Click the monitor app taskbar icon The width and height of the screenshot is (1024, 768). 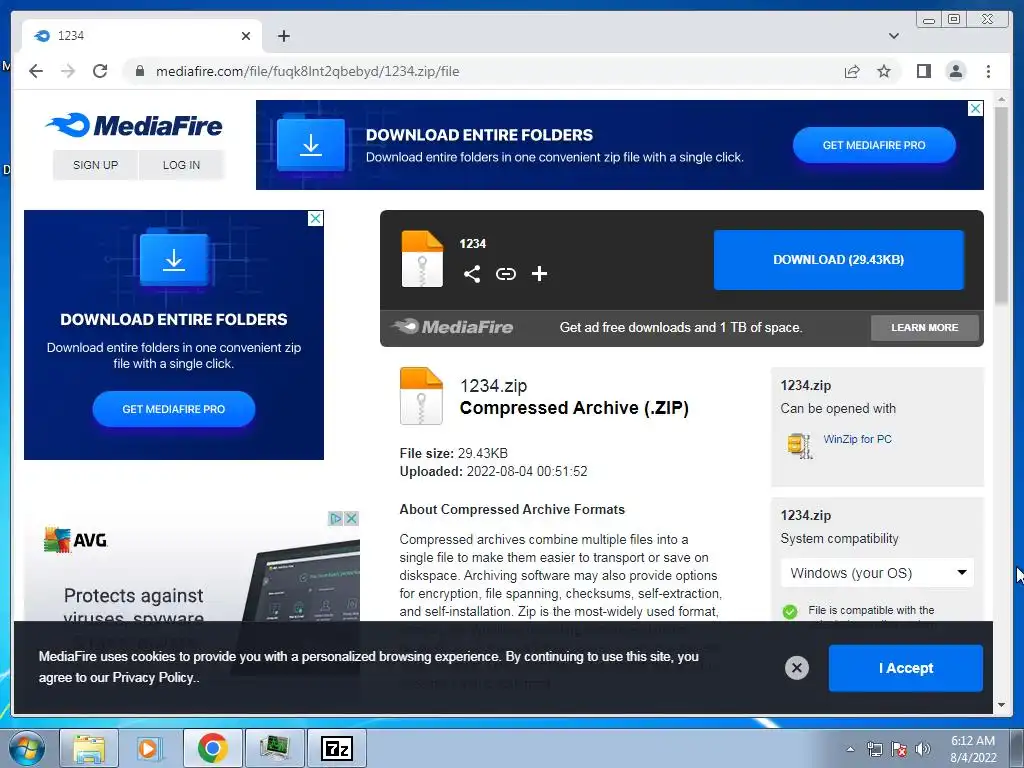[x=275, y=748]
